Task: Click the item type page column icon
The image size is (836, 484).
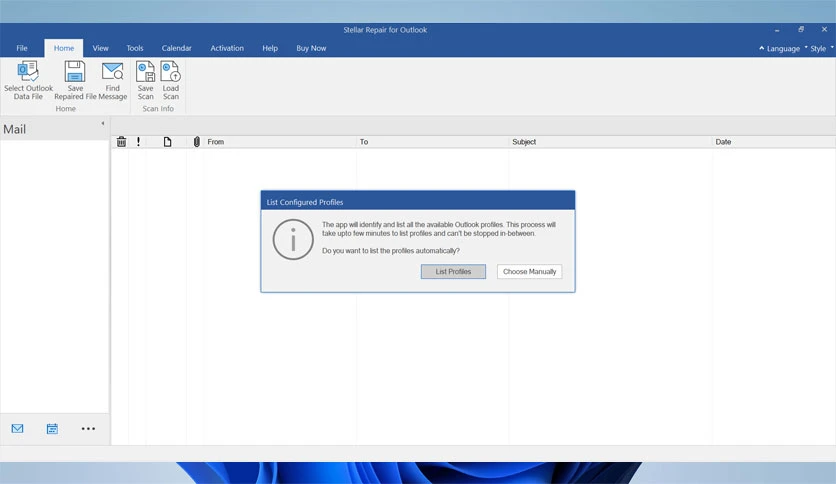Action: [167, 142]
